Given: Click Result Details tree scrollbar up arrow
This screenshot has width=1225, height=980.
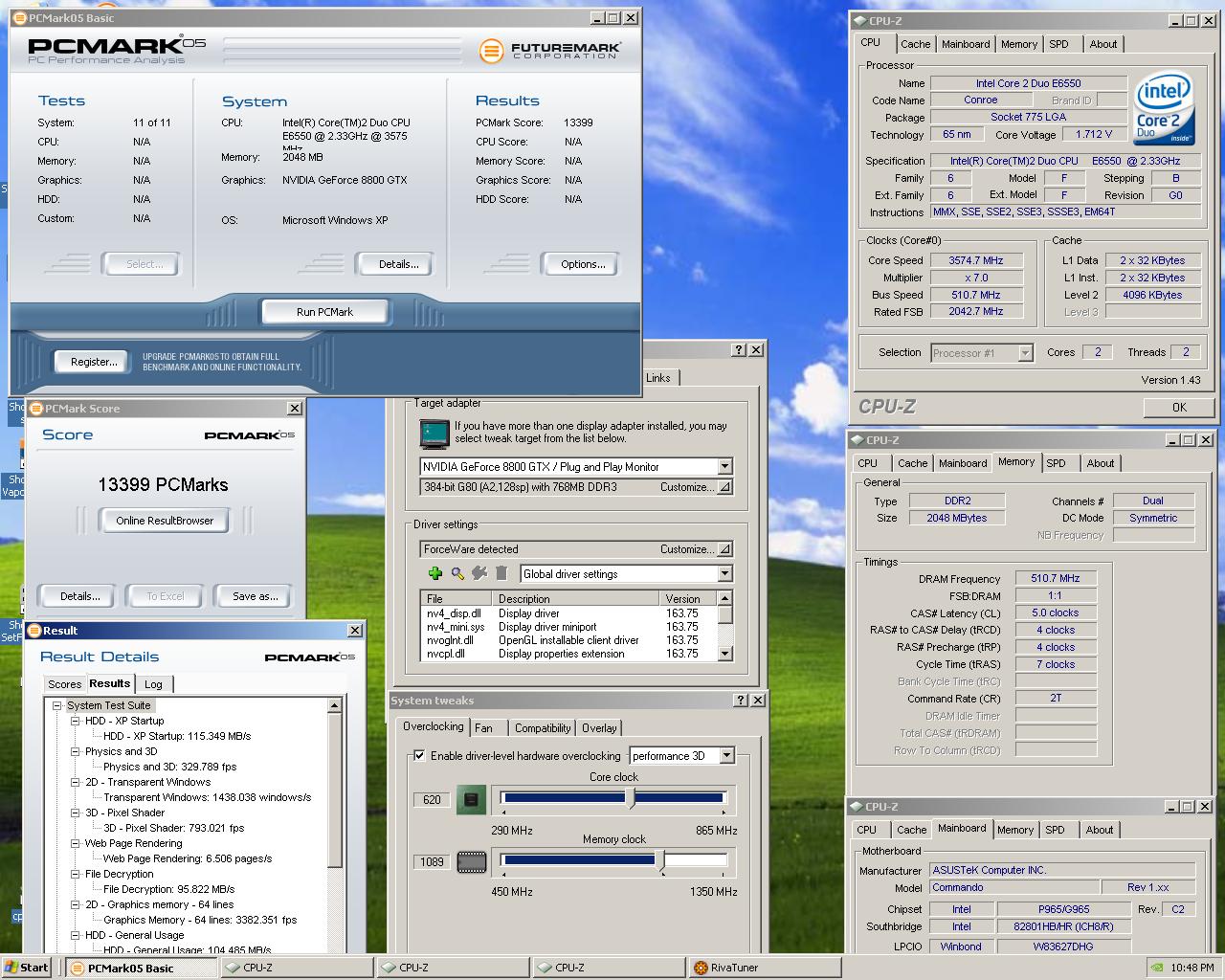Looking at the screenshot, I should pos(334,705).
